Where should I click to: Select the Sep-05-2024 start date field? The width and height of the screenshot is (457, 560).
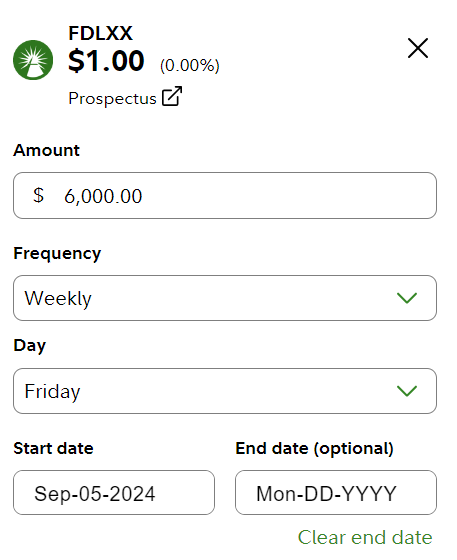pyautogui.click(x=114, y=492)
